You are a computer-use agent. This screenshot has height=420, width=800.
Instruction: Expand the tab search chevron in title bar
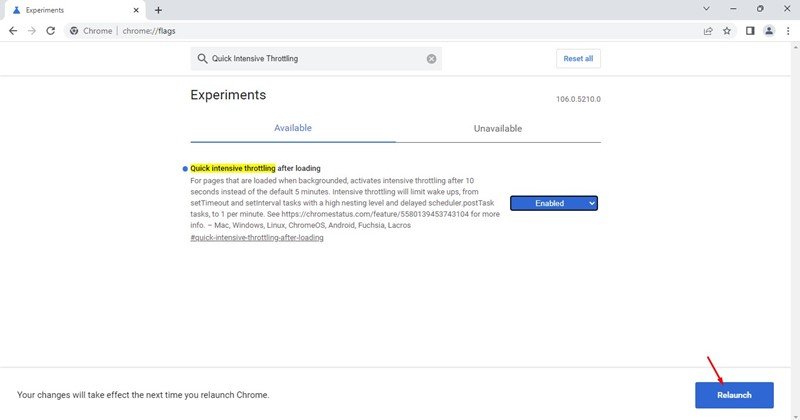[x=706, y=9]
